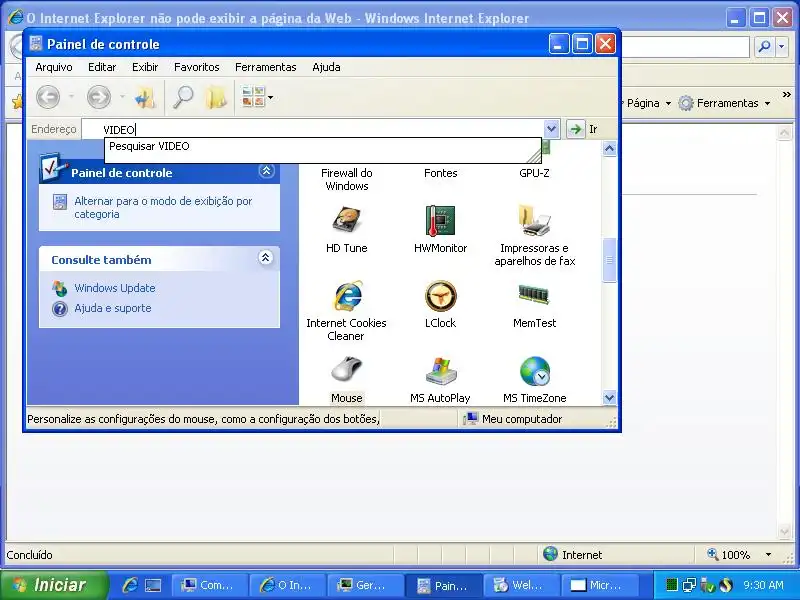
Task: Click the Iniciar start button
Action: tap(54, 585)
